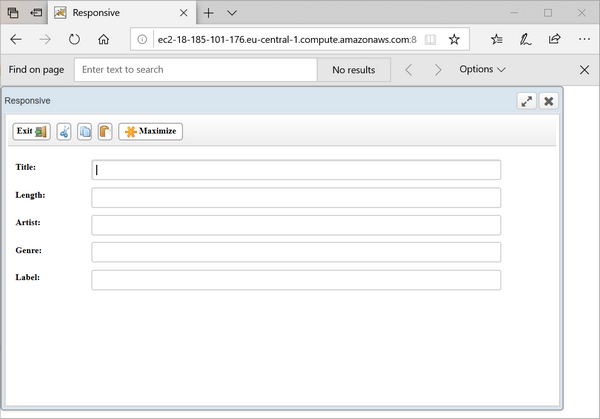Add this page to favorites with the star
The height and width of the screenshot is (419, 600).
454,40
